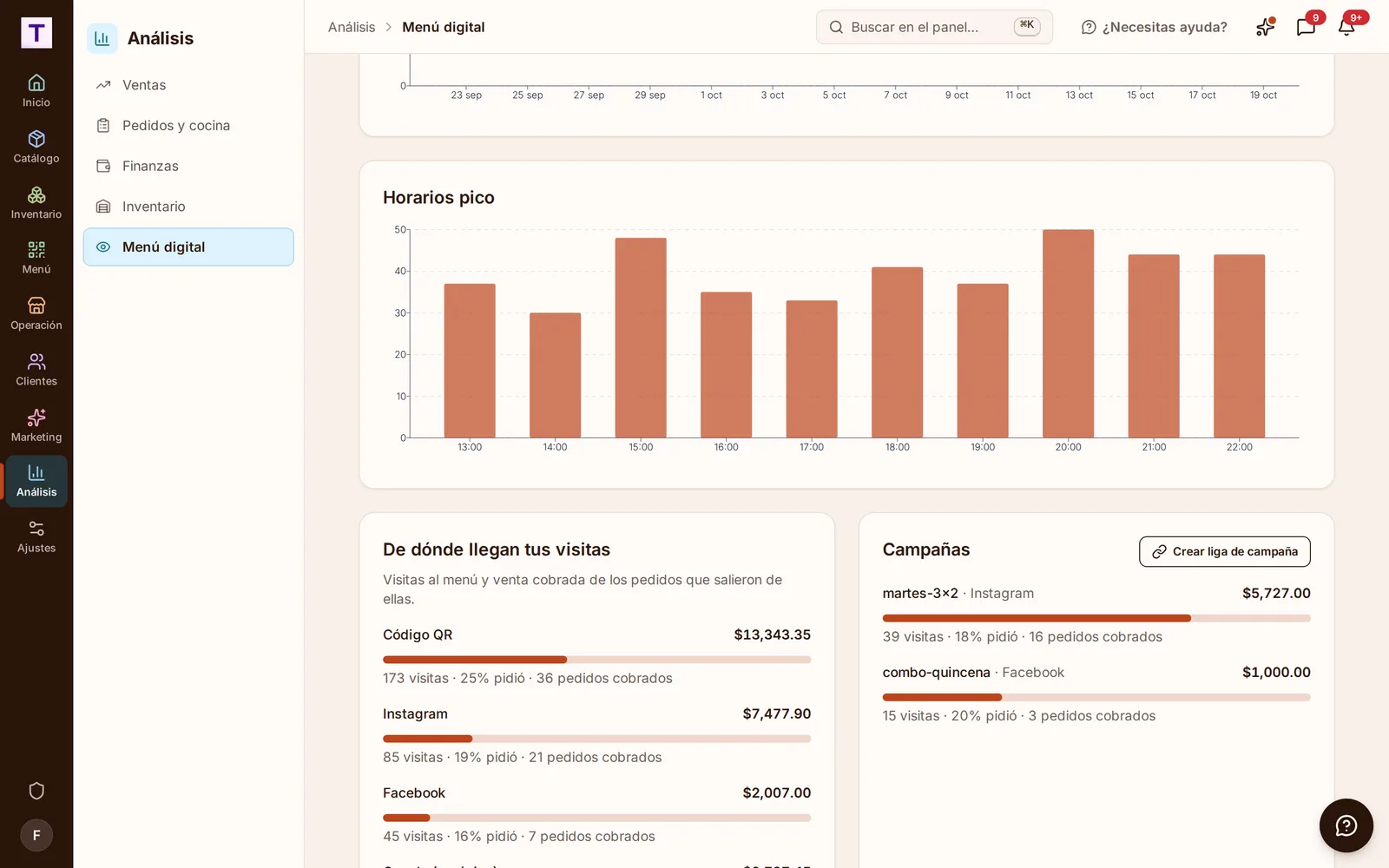Click the $2,007.00 amount
Screen dimensions: 1389x868
point(776,793)
